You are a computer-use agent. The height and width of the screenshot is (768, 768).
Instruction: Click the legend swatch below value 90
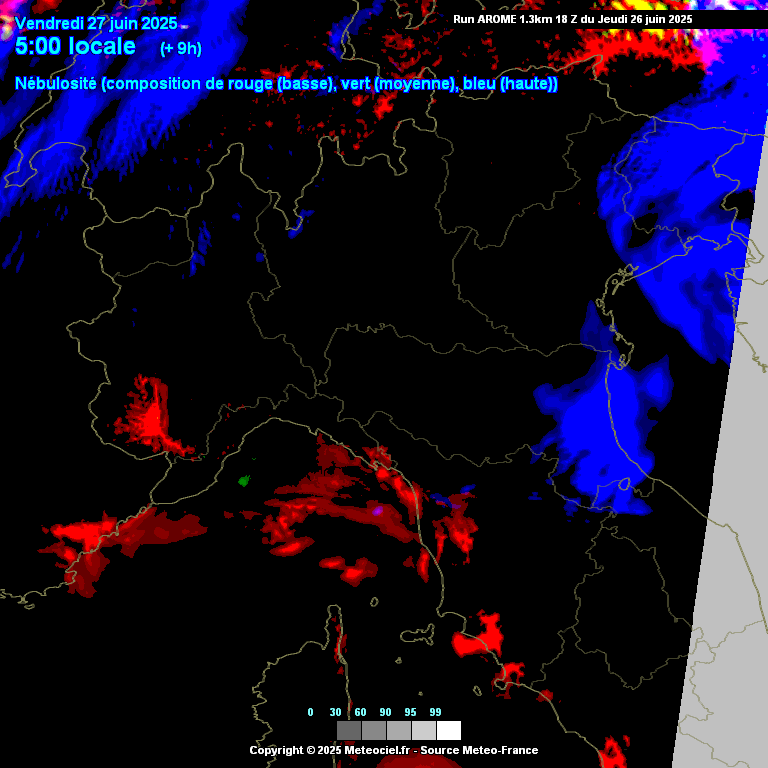[x=399, y=730]
